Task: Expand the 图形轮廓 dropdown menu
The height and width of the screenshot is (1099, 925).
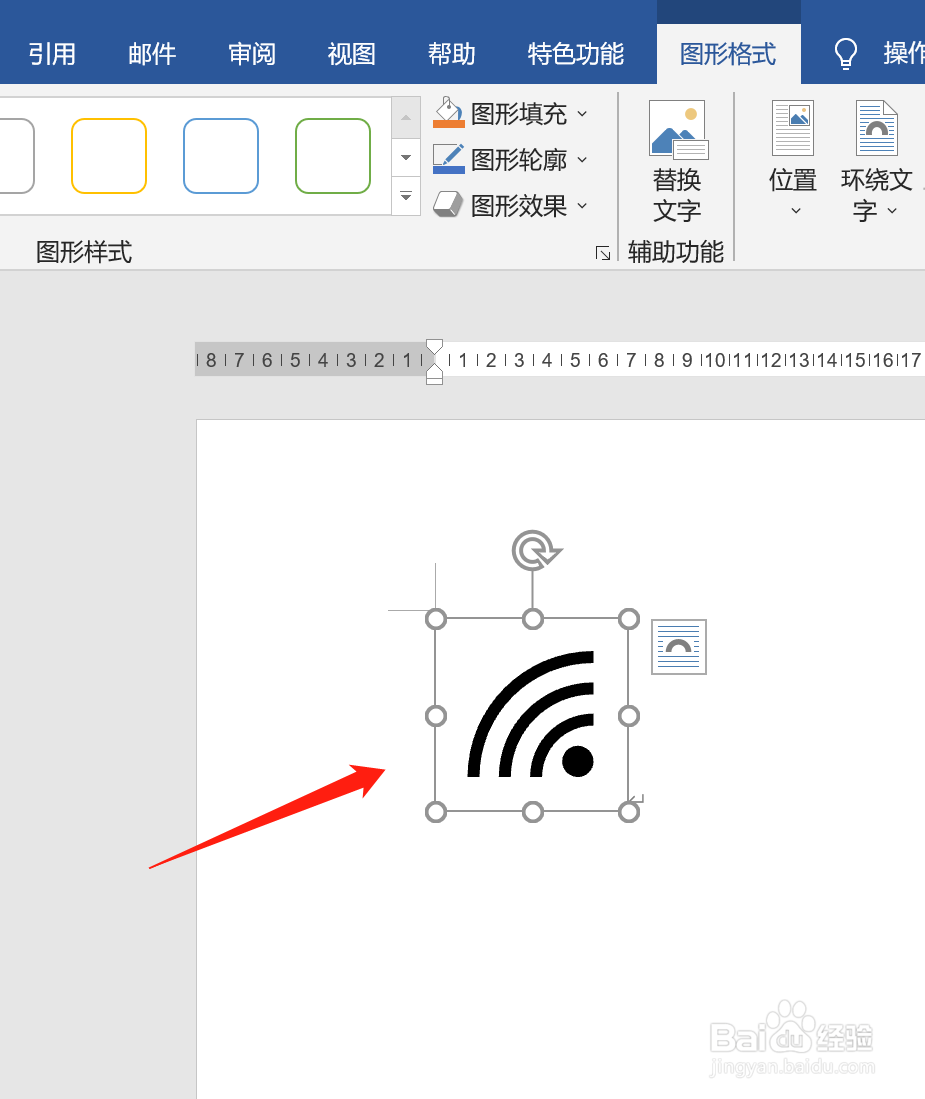Action: [582, 159]
